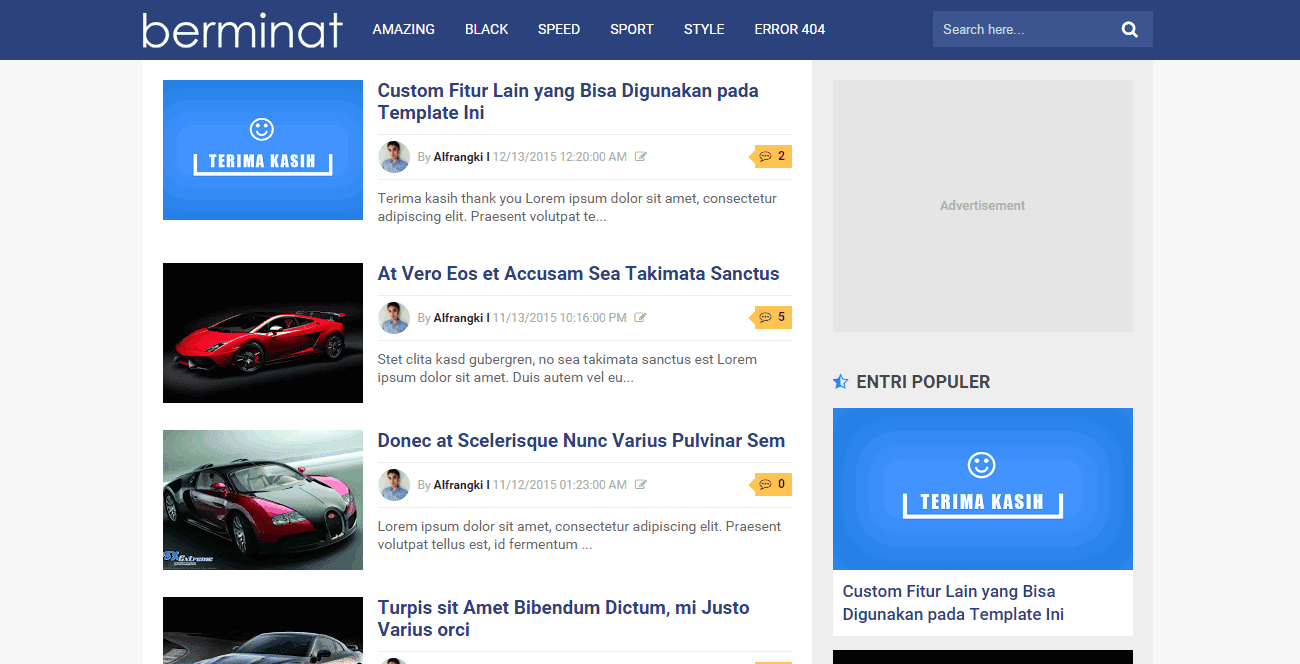Click the red Lamborghini thumbnail
The image size is (1300, 664).
coord(263,333)
